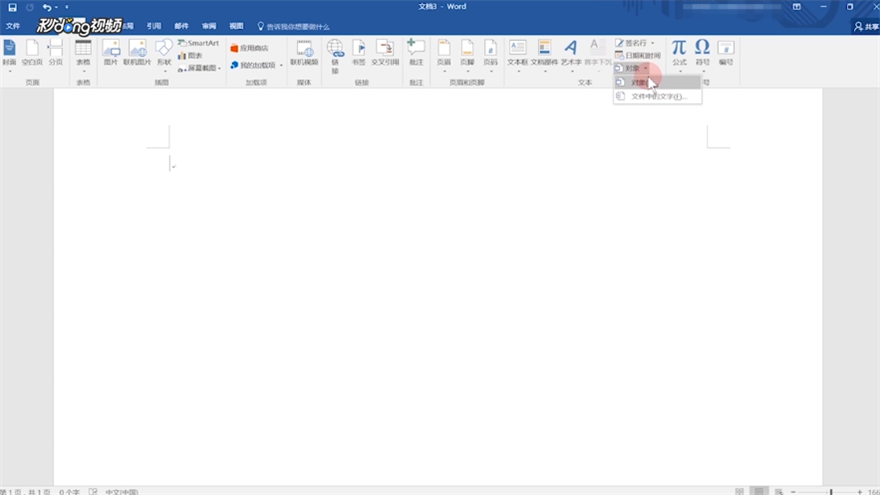The image size is (880, 495).
Task: Insert an equation with the π 公式 button
Action: (x=679, y=55)
